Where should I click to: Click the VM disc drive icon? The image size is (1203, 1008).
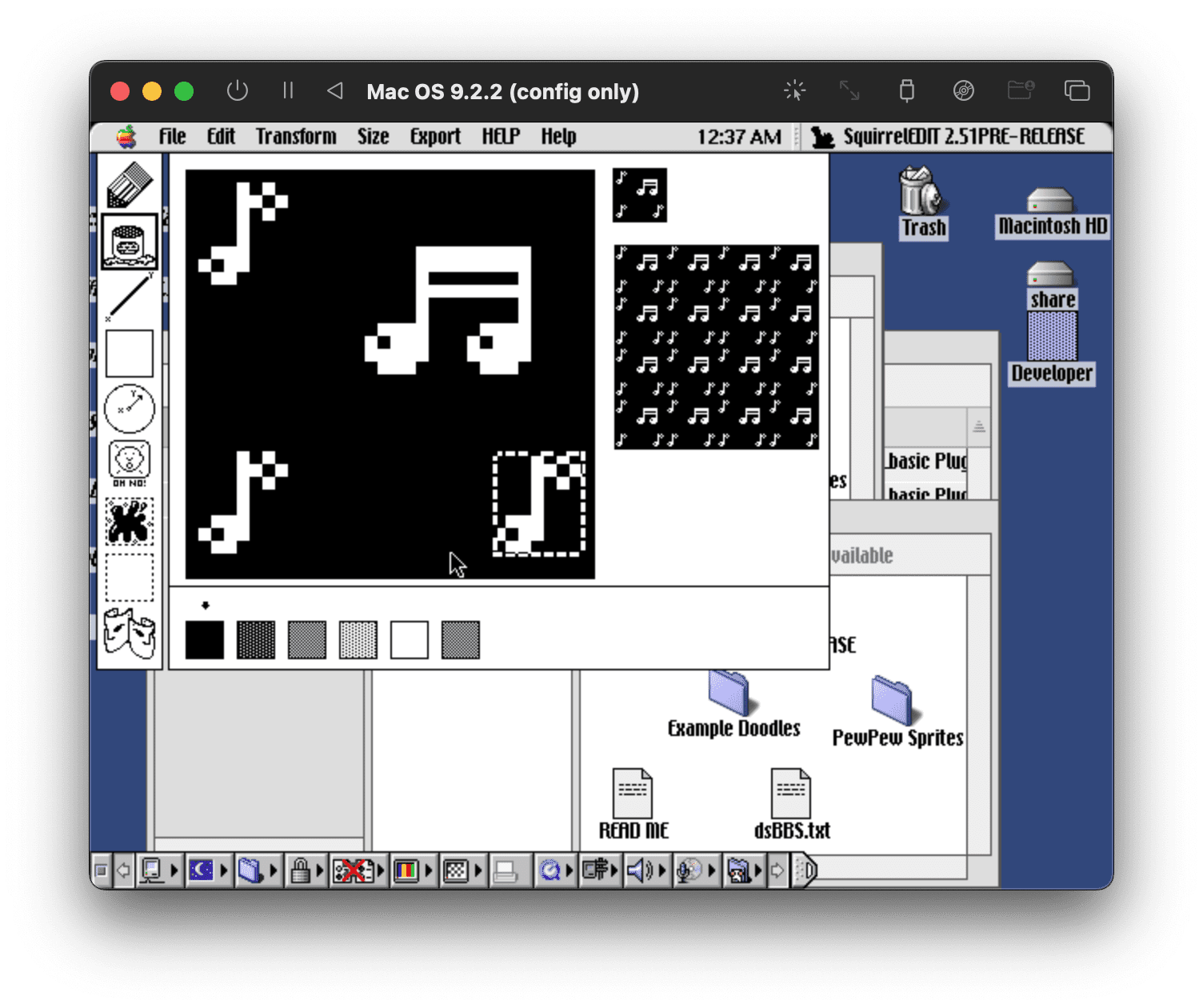coord(964,90)
